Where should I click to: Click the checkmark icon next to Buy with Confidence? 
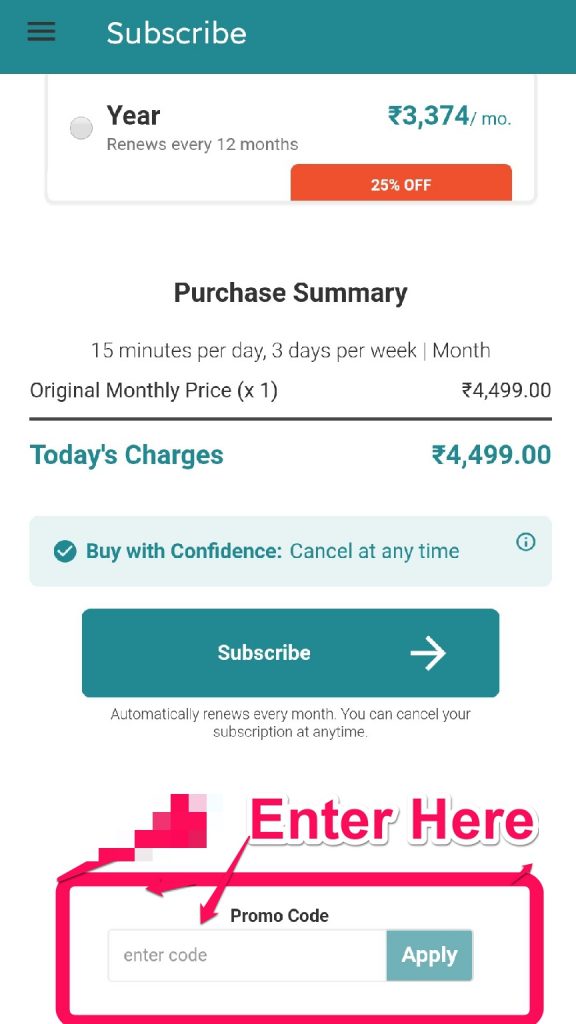pos(64,550)
